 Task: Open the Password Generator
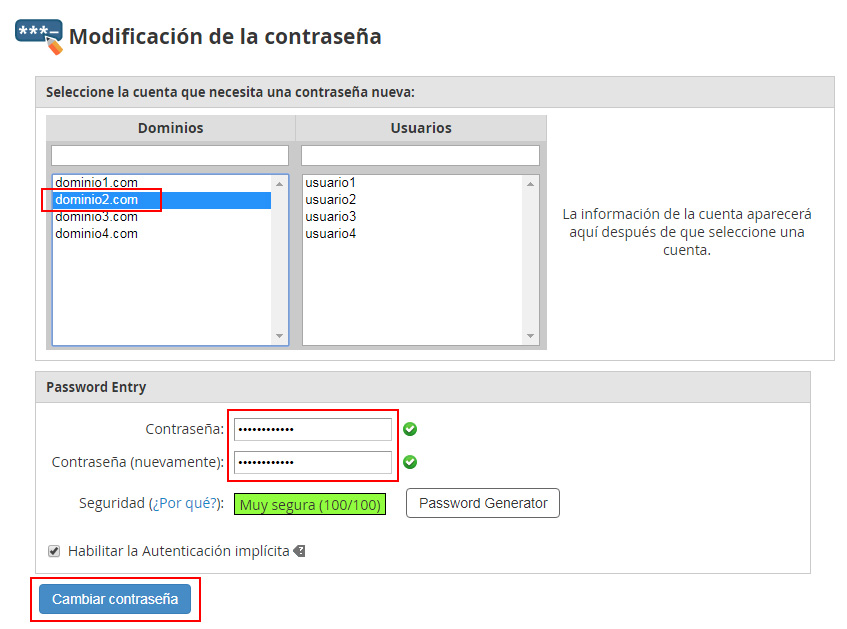[483, 503]
